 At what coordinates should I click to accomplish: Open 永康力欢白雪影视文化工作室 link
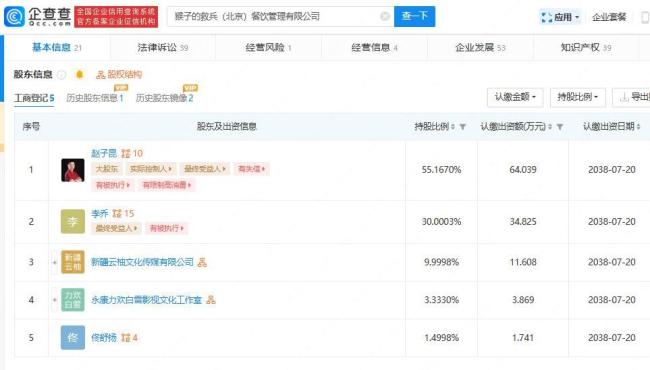(x=146, y=300)
